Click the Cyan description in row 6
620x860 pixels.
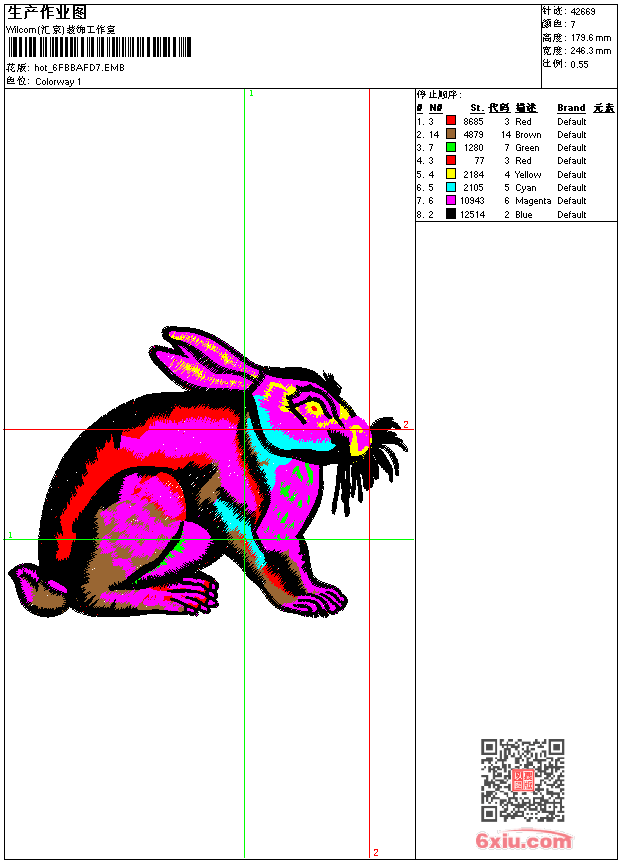coord(526,188)
